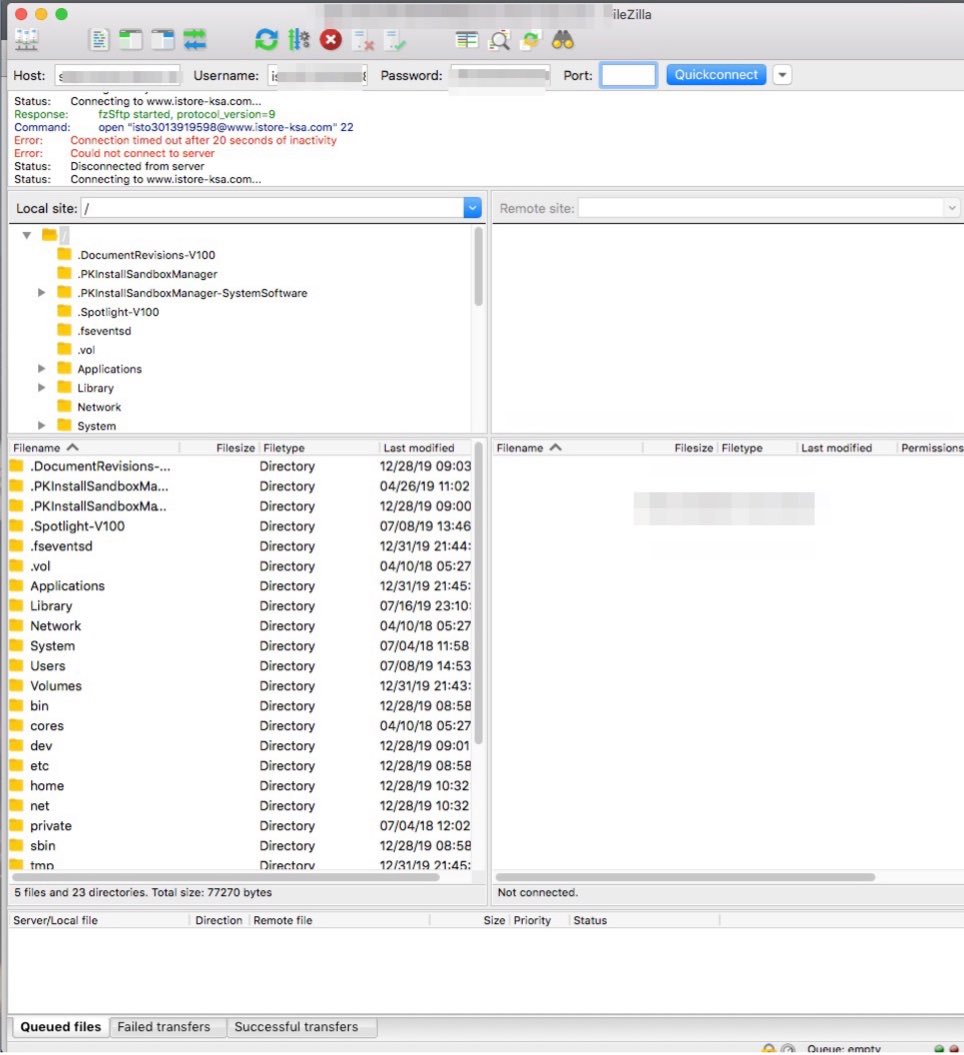964x1055 pixels.
Task: Sort local files by Last modified column
Action: (425, 448)
